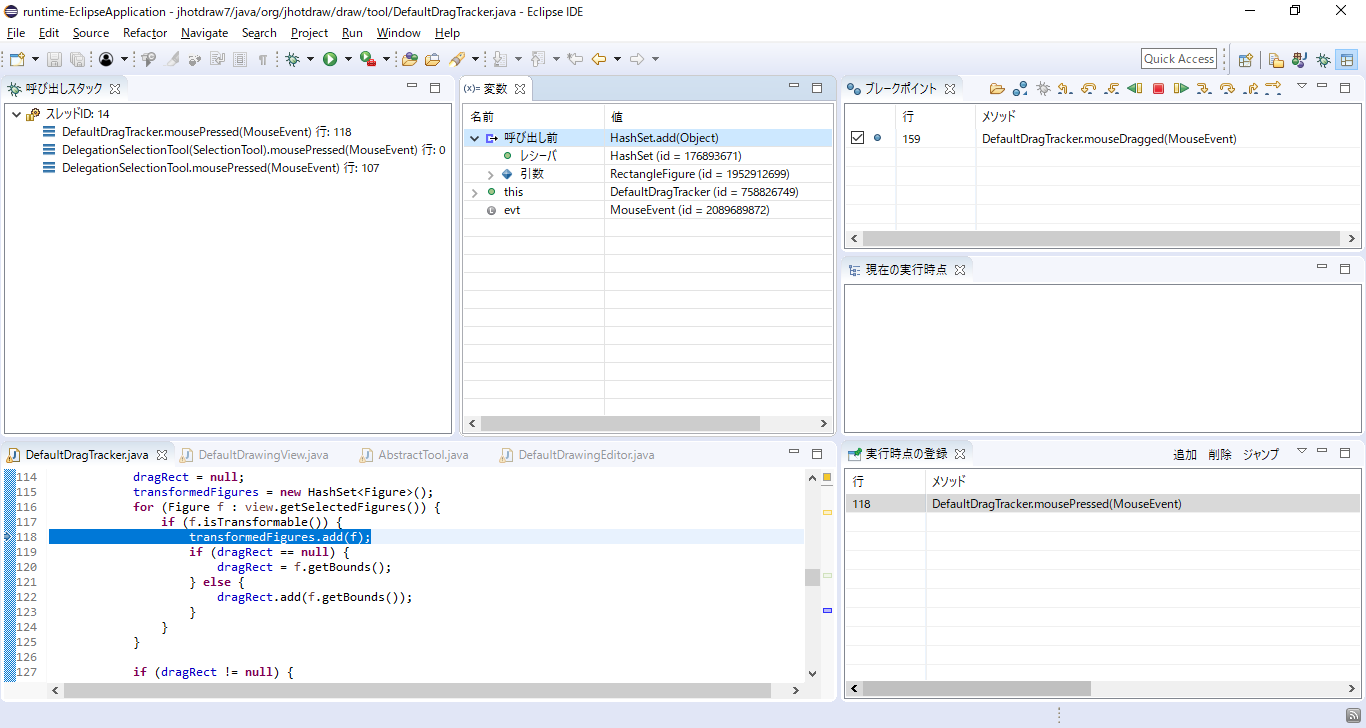Expand the this DefaultDragTracker variable
The width and height of the screenshot is (1366, 728).
pyautogui.click(x=474, y=192)
